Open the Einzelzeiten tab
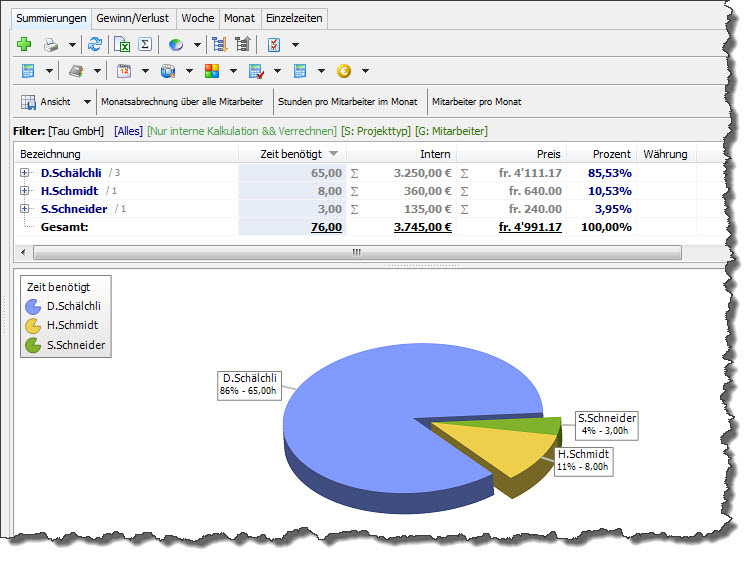 [x=294, y=18]
